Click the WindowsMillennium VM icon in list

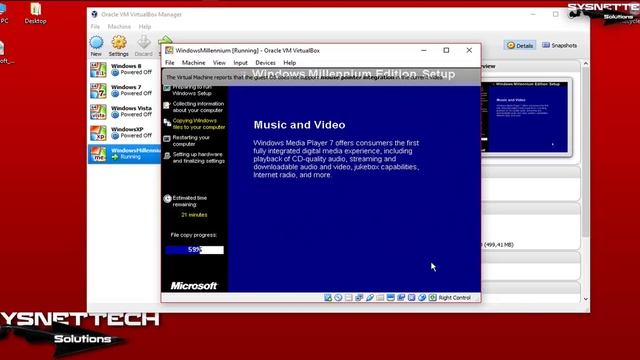(x=98, y=154)
